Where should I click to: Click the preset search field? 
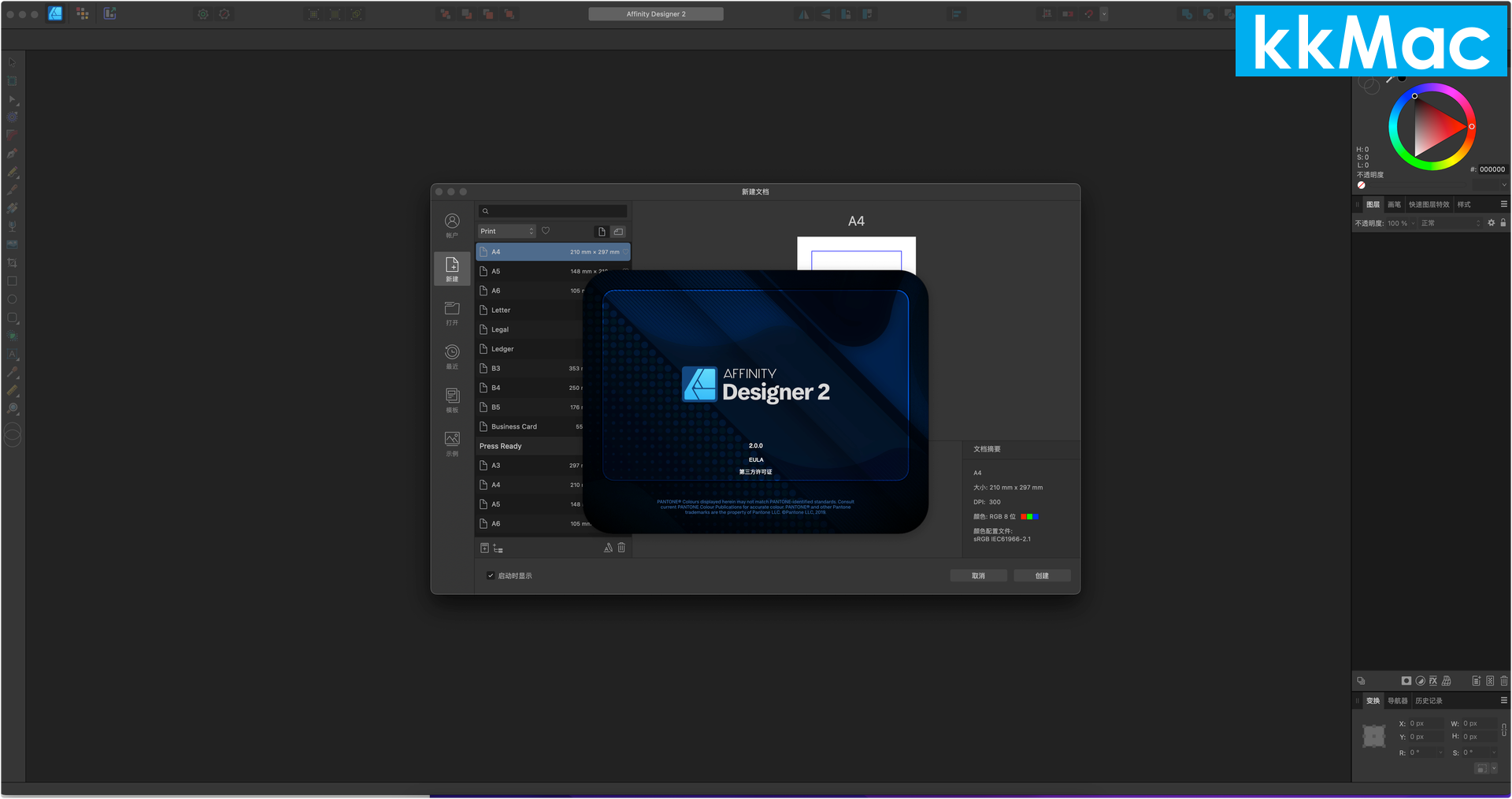[553, 211]
